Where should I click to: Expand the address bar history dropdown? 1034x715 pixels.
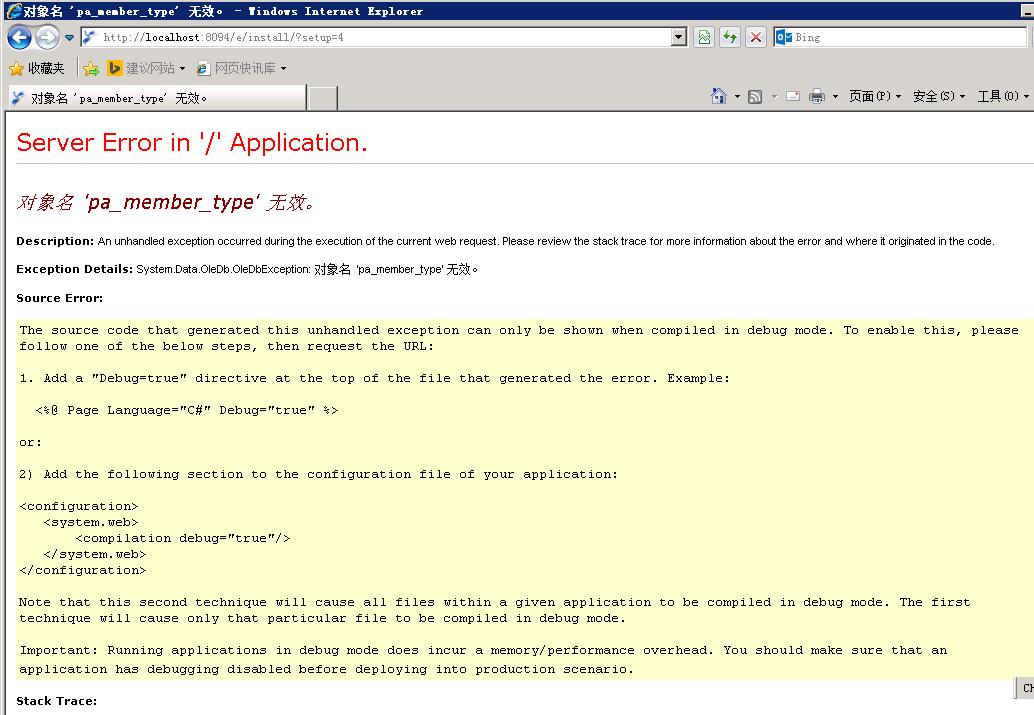[679, 37]
